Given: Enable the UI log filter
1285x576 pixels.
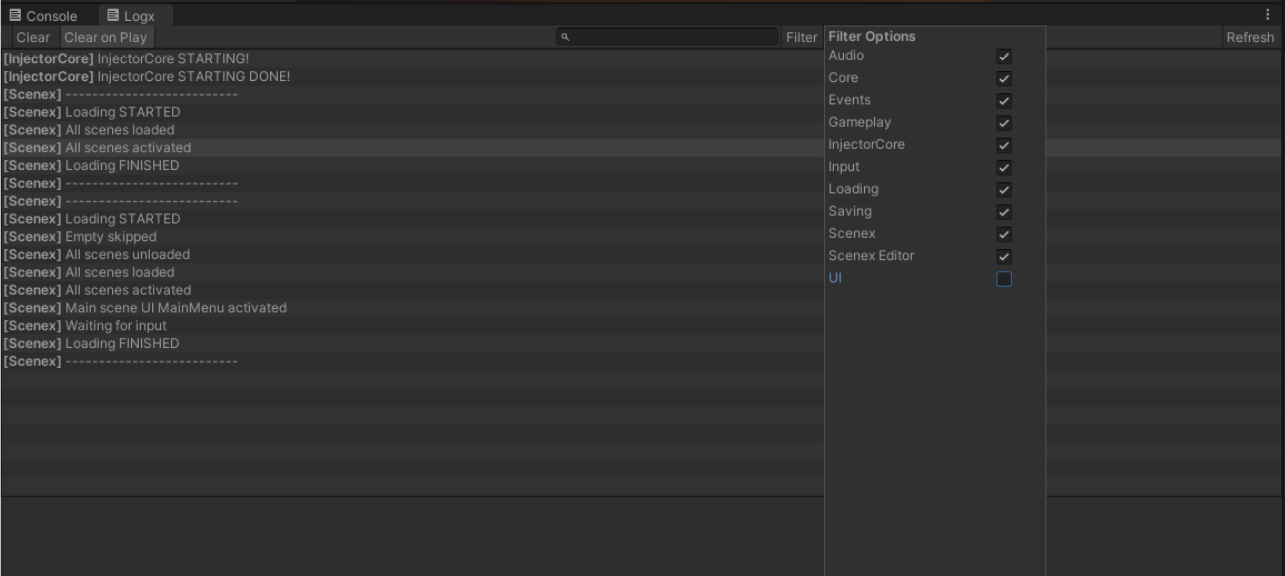Looking at the screenshot, I should tap(1004, 277).
